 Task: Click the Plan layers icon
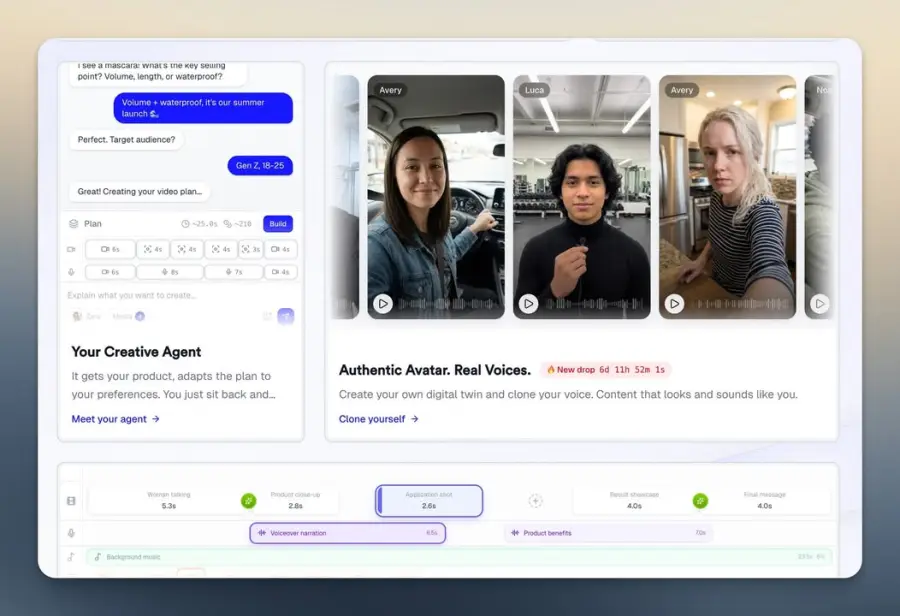(73, 224)
